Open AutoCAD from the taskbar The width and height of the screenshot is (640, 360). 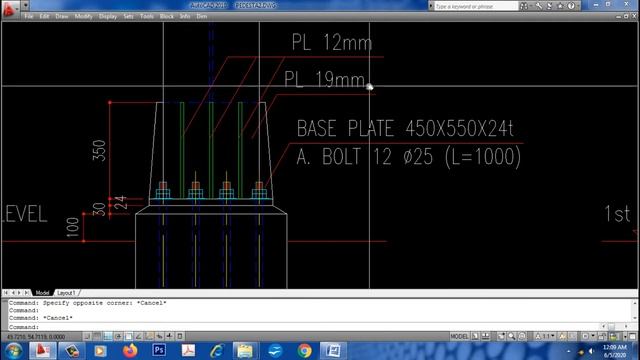point(42,351)
